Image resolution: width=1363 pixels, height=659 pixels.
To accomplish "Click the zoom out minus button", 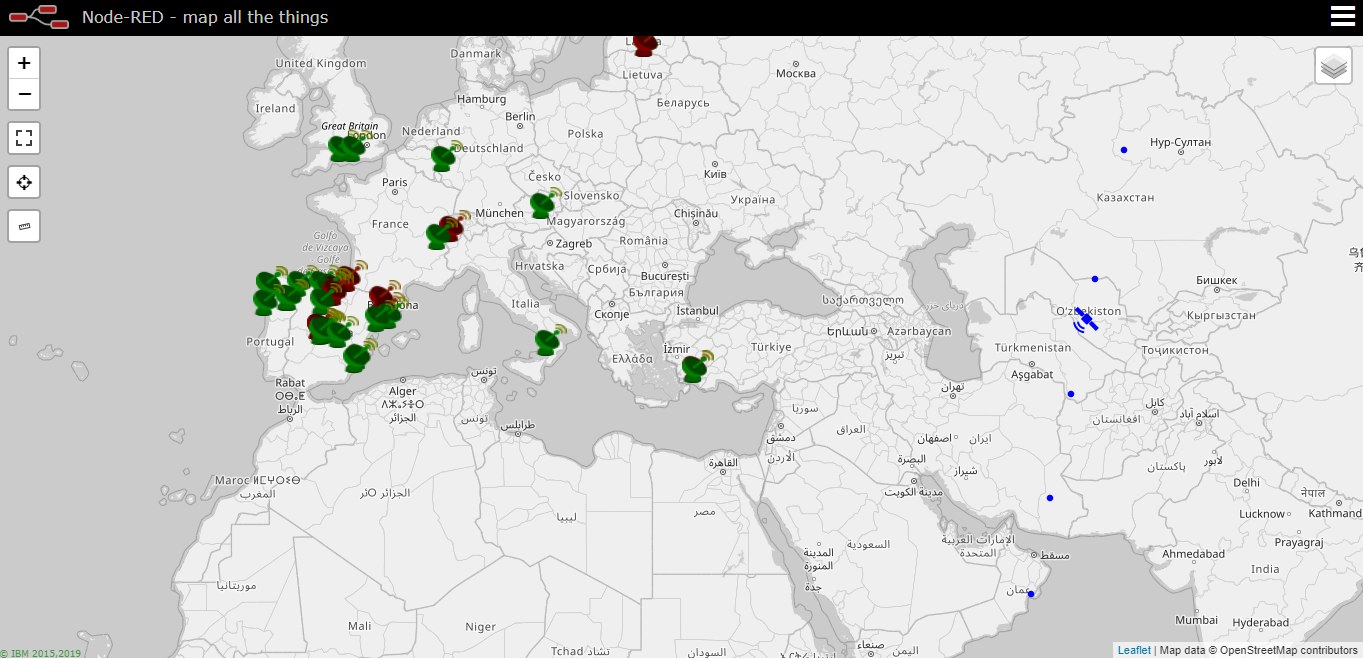I will tap(24, 94).
